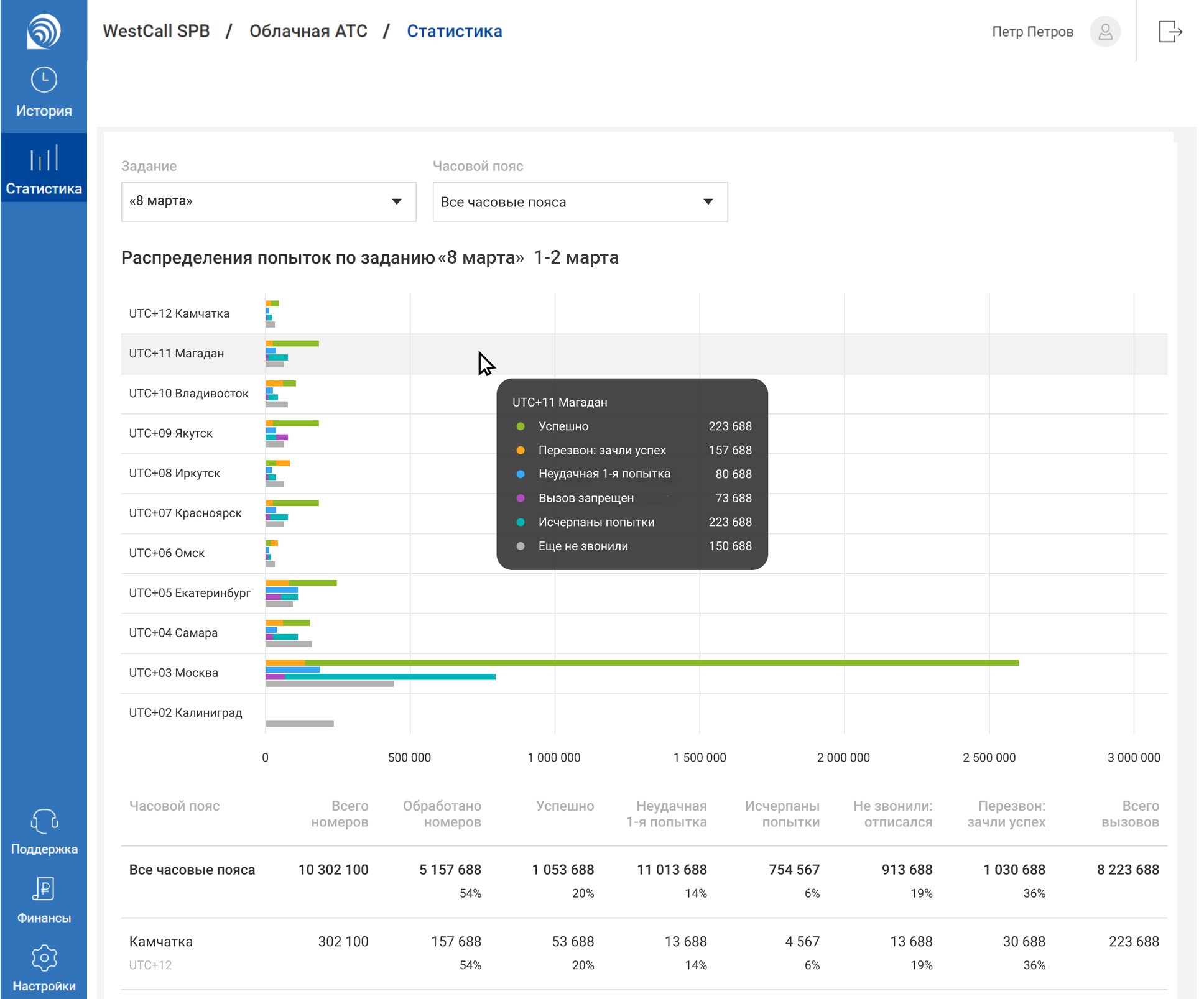Click the gray bar for Калиниград
The image size is (1204, 999).
(x=300, y=723)
